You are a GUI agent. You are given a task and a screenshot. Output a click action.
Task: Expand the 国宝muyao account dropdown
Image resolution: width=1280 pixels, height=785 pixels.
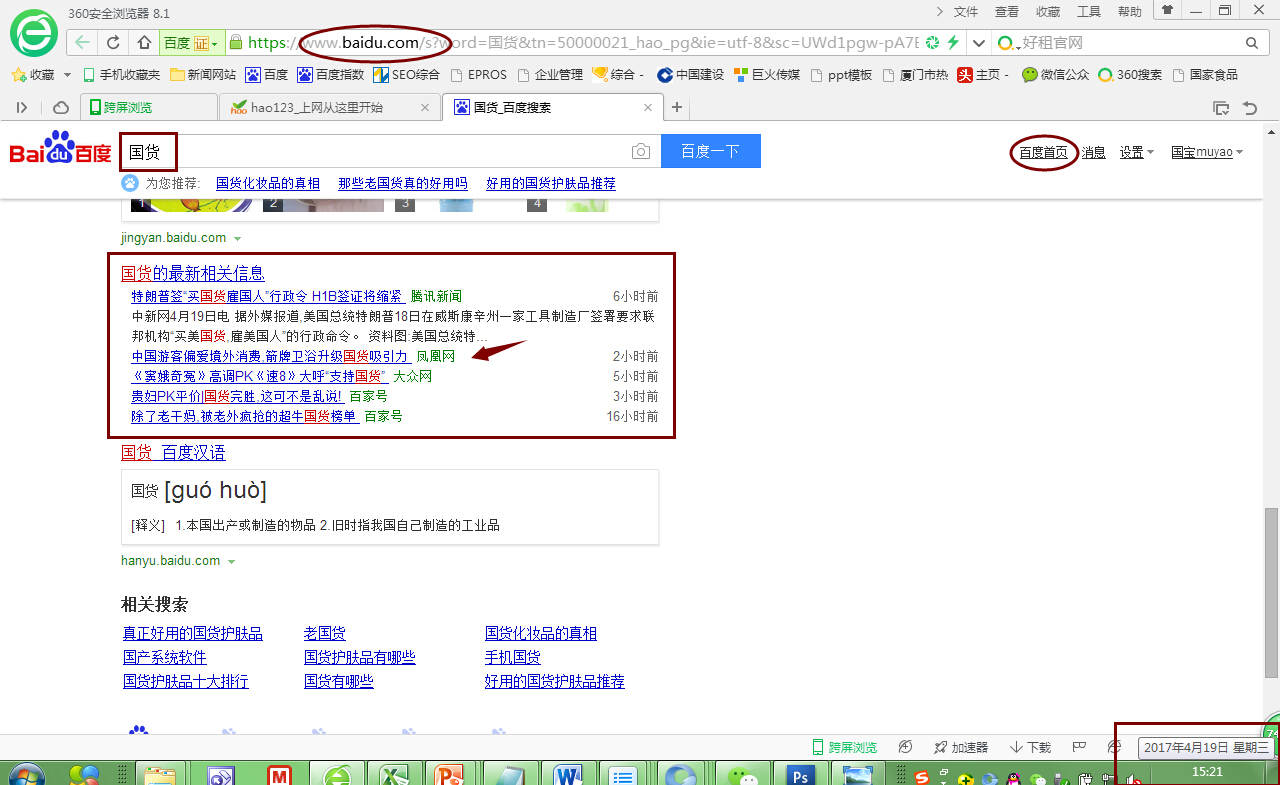coord(1207,153)
